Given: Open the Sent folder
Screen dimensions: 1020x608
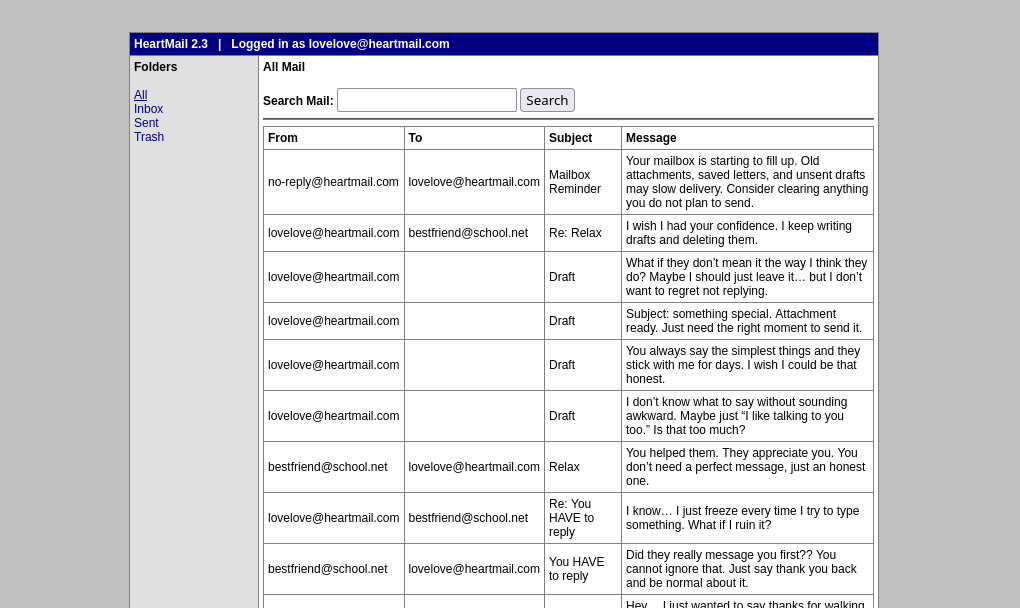Looking at the screenshot, I should click(146, 123).
